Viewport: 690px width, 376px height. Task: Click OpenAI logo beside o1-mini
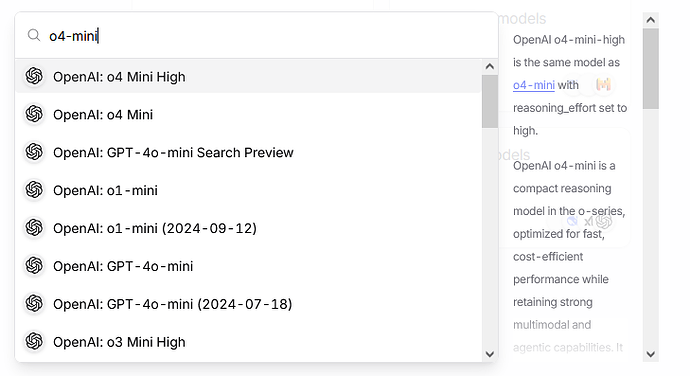tap(34, 190)
